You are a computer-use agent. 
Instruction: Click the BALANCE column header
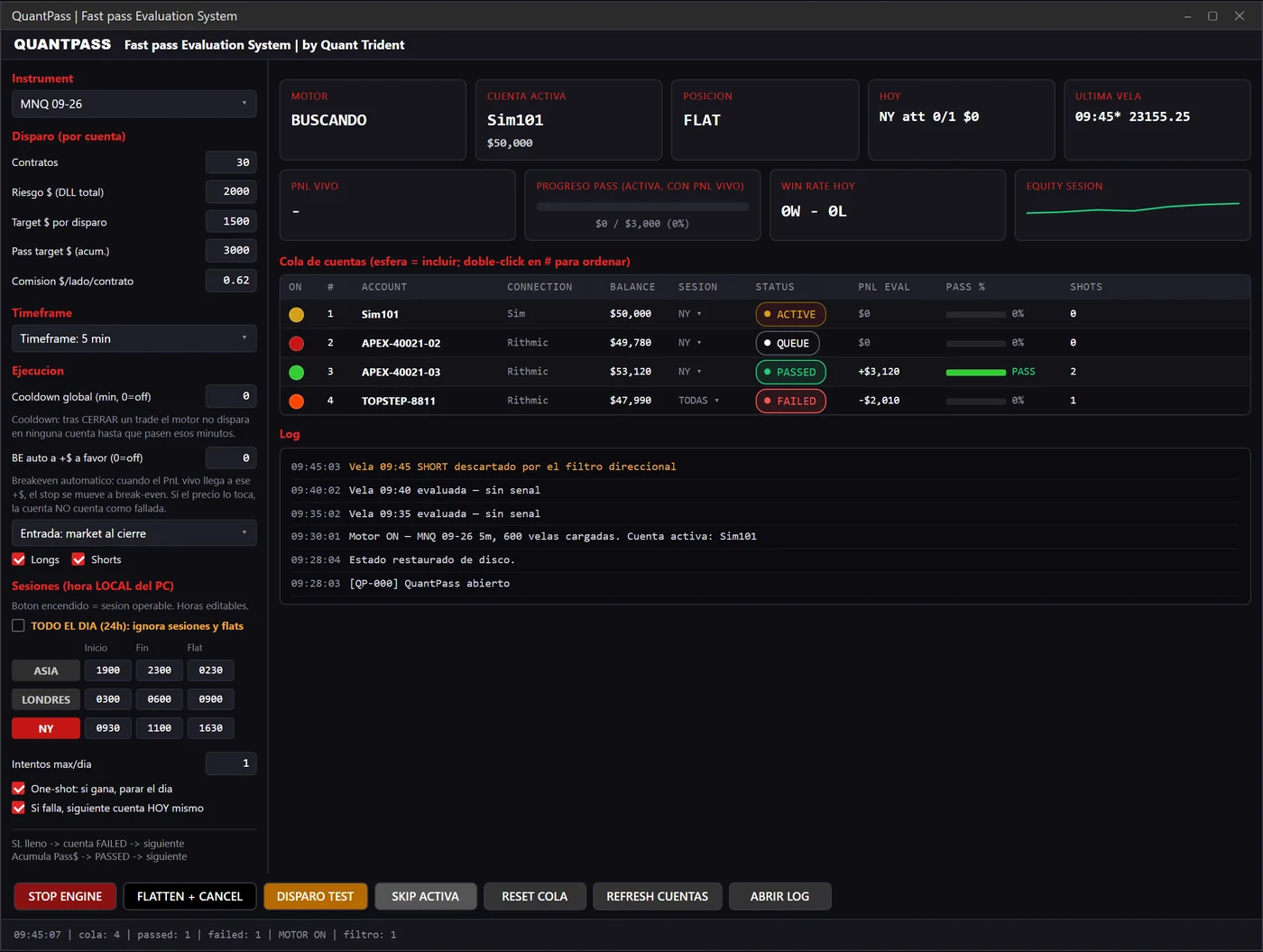tap(632, 287)
